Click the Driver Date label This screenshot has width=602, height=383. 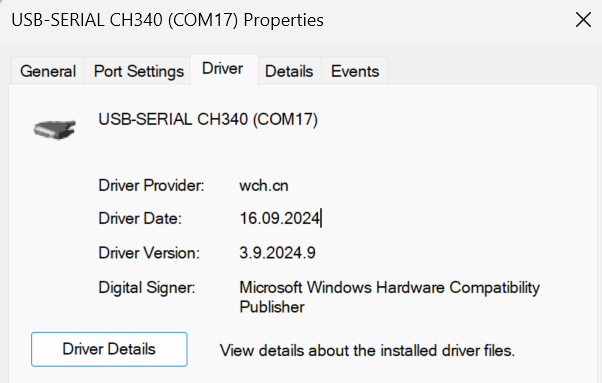140,218
